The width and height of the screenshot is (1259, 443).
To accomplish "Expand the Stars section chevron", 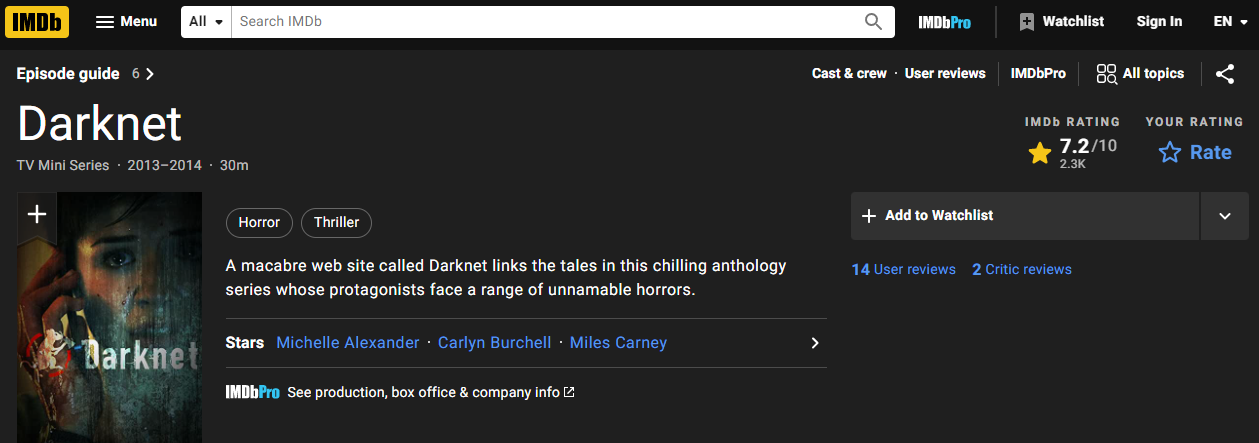I will pos(815,343).
